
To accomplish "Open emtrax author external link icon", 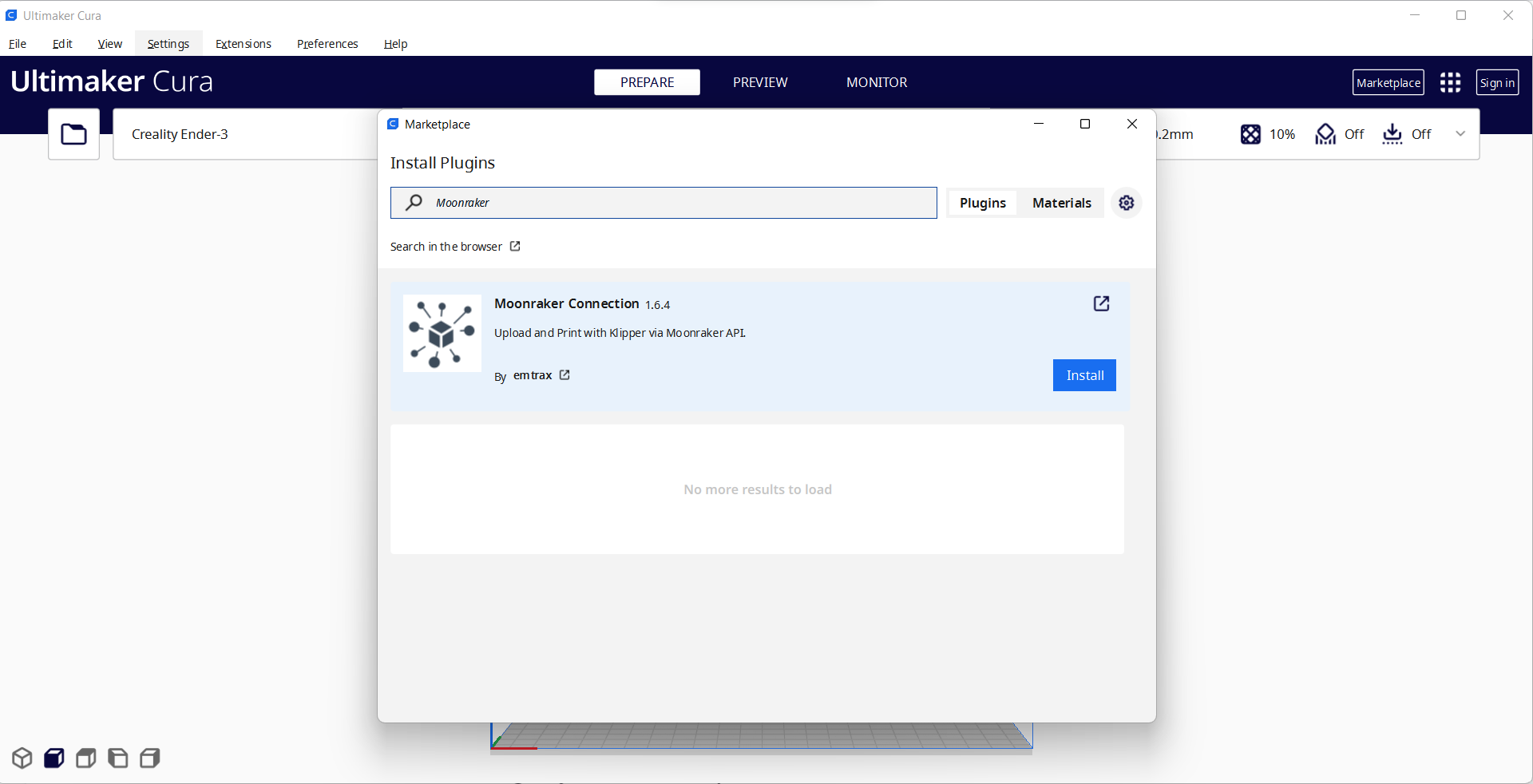I will coord(564,374).
